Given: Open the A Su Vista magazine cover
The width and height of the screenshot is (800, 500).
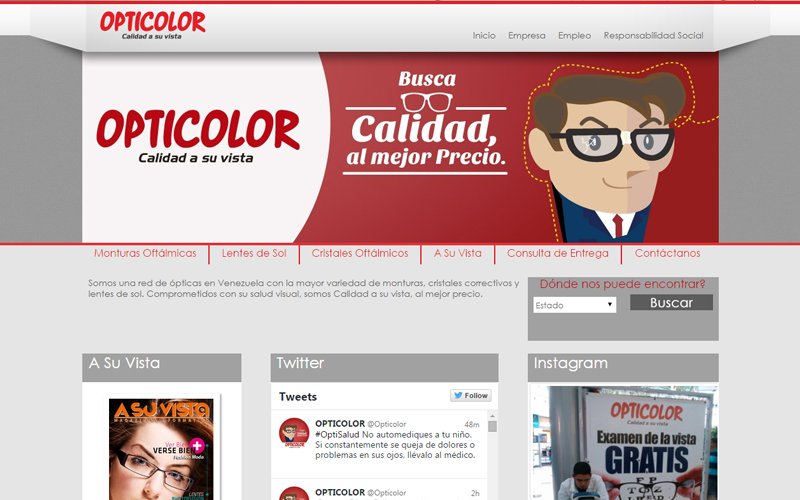Looking at the screenshot, I should pos(161,449).
